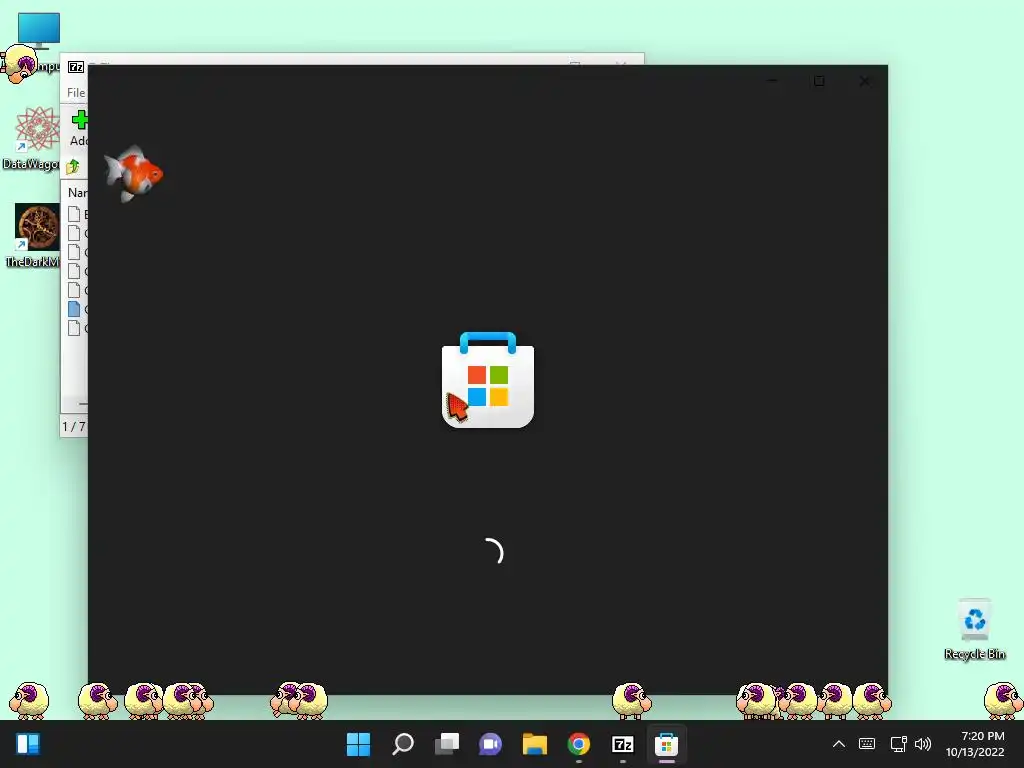1024x768 pixels.
Task: Click the 7z window title icon
Action: click(76, 67)
